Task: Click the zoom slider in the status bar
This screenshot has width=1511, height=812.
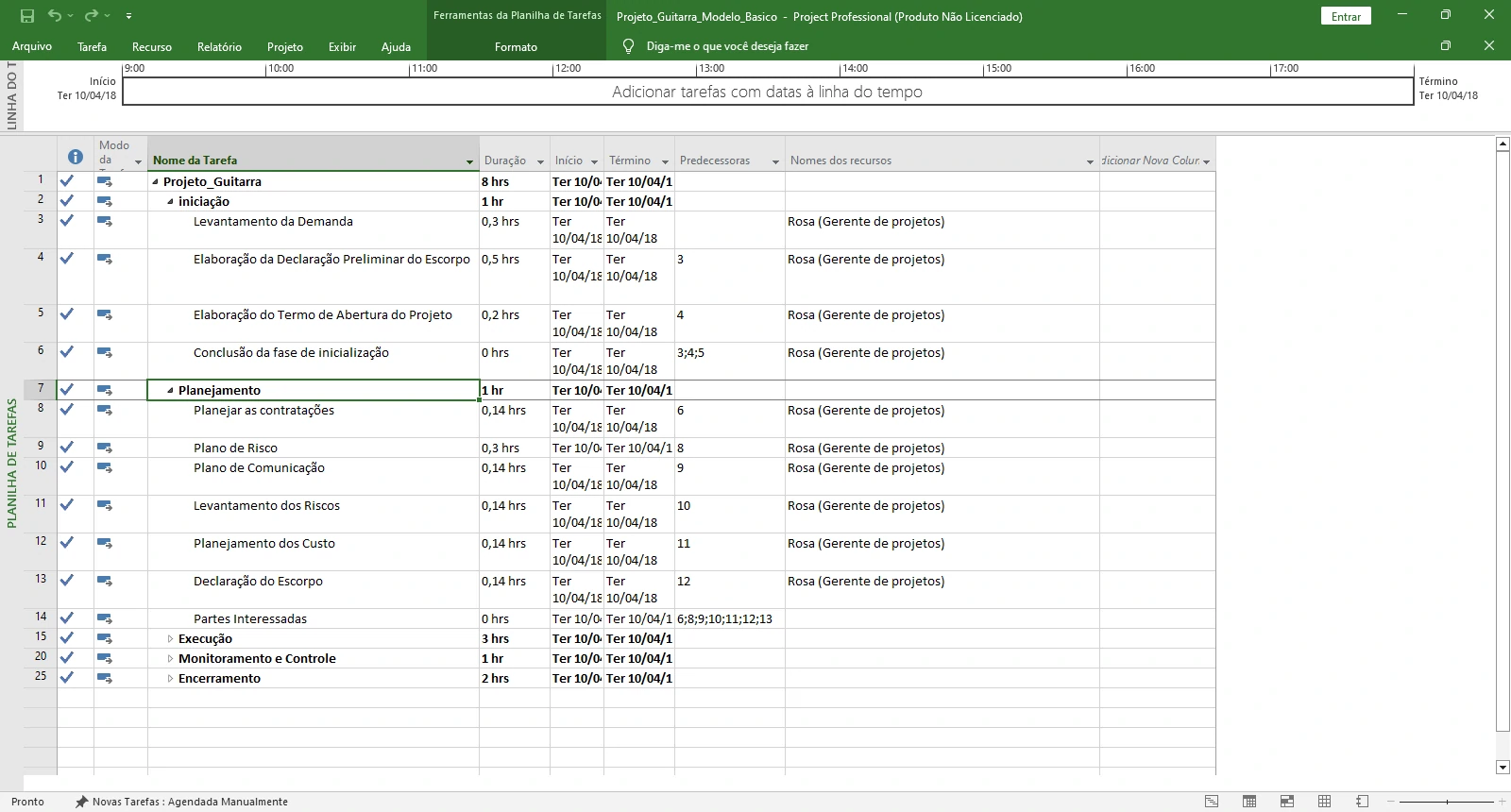Action: 1448,802
